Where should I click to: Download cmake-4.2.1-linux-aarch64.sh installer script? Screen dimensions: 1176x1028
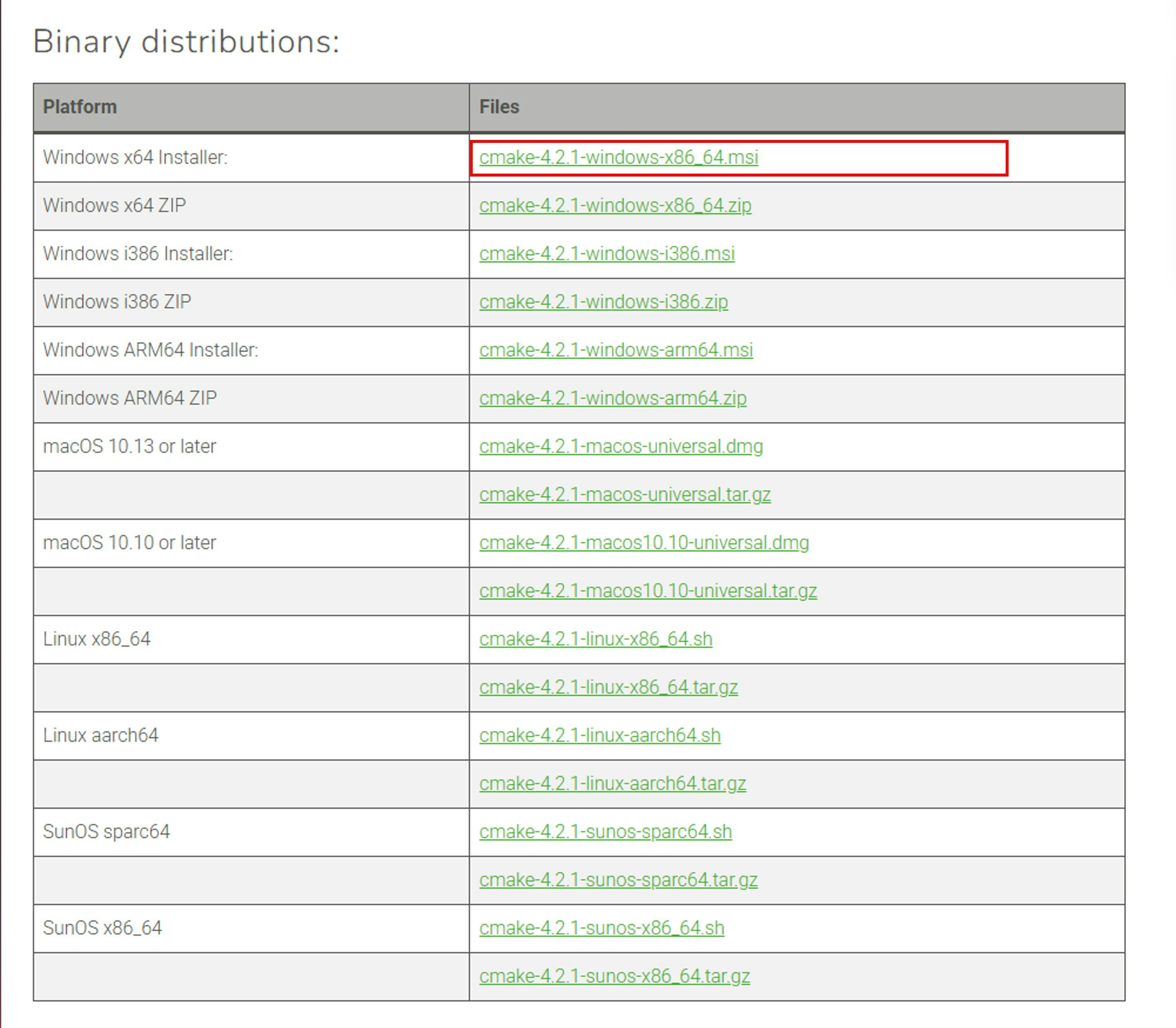600,735
